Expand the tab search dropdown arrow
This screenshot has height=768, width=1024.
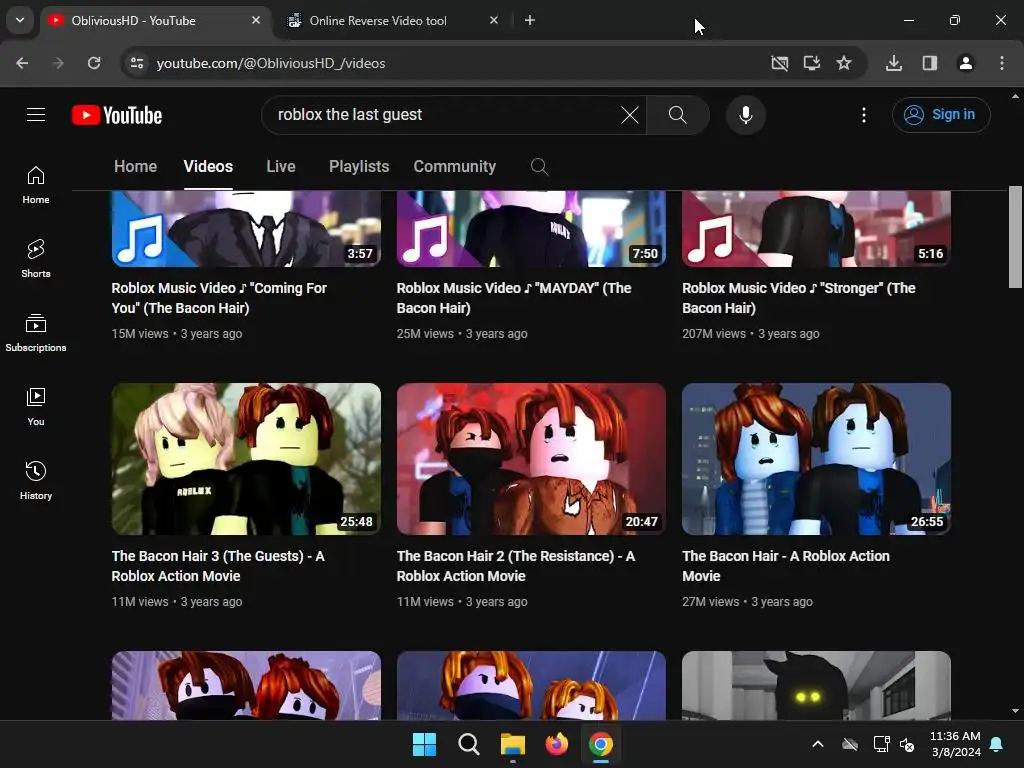tap(20, 20)
